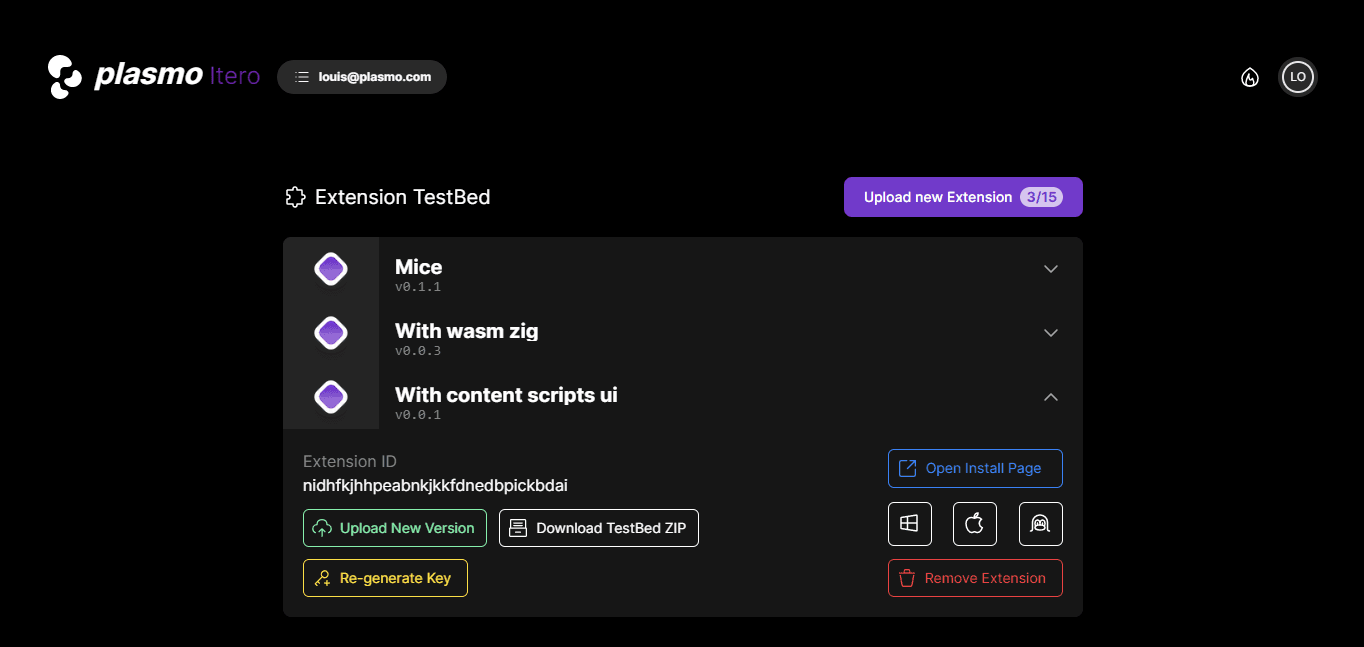1364x647 pixels.
Task: Click the plasmo Itero wordmark
Action: 177,76
